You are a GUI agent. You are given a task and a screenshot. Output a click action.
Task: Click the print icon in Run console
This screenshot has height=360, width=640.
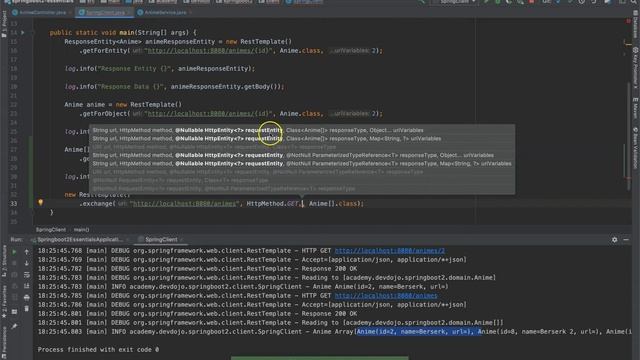pos(27,297)
